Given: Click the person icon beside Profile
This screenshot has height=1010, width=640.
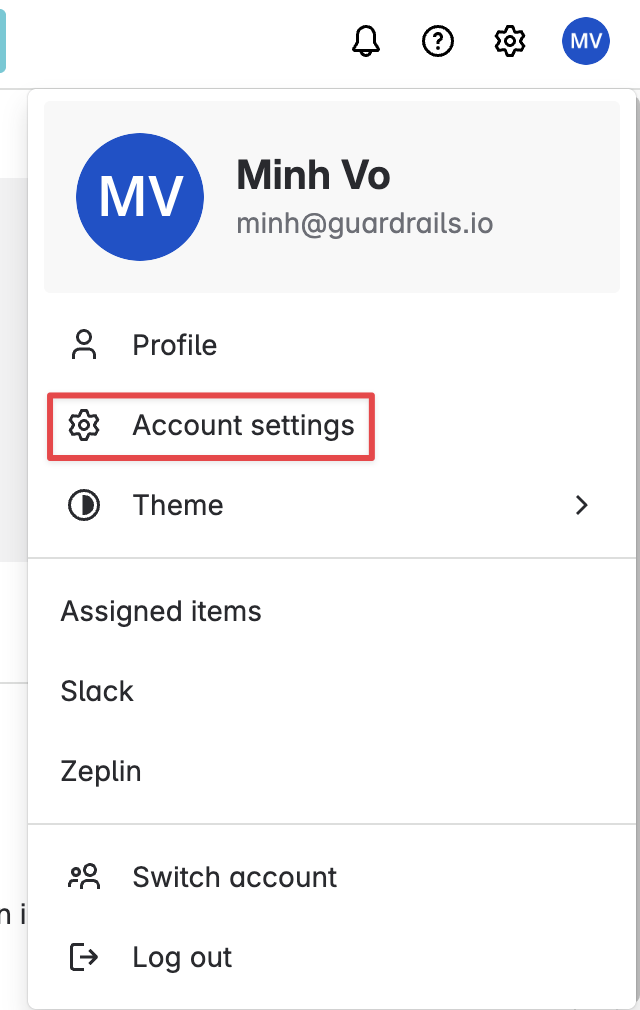Looking at the screenshot, I should (84, 345).
